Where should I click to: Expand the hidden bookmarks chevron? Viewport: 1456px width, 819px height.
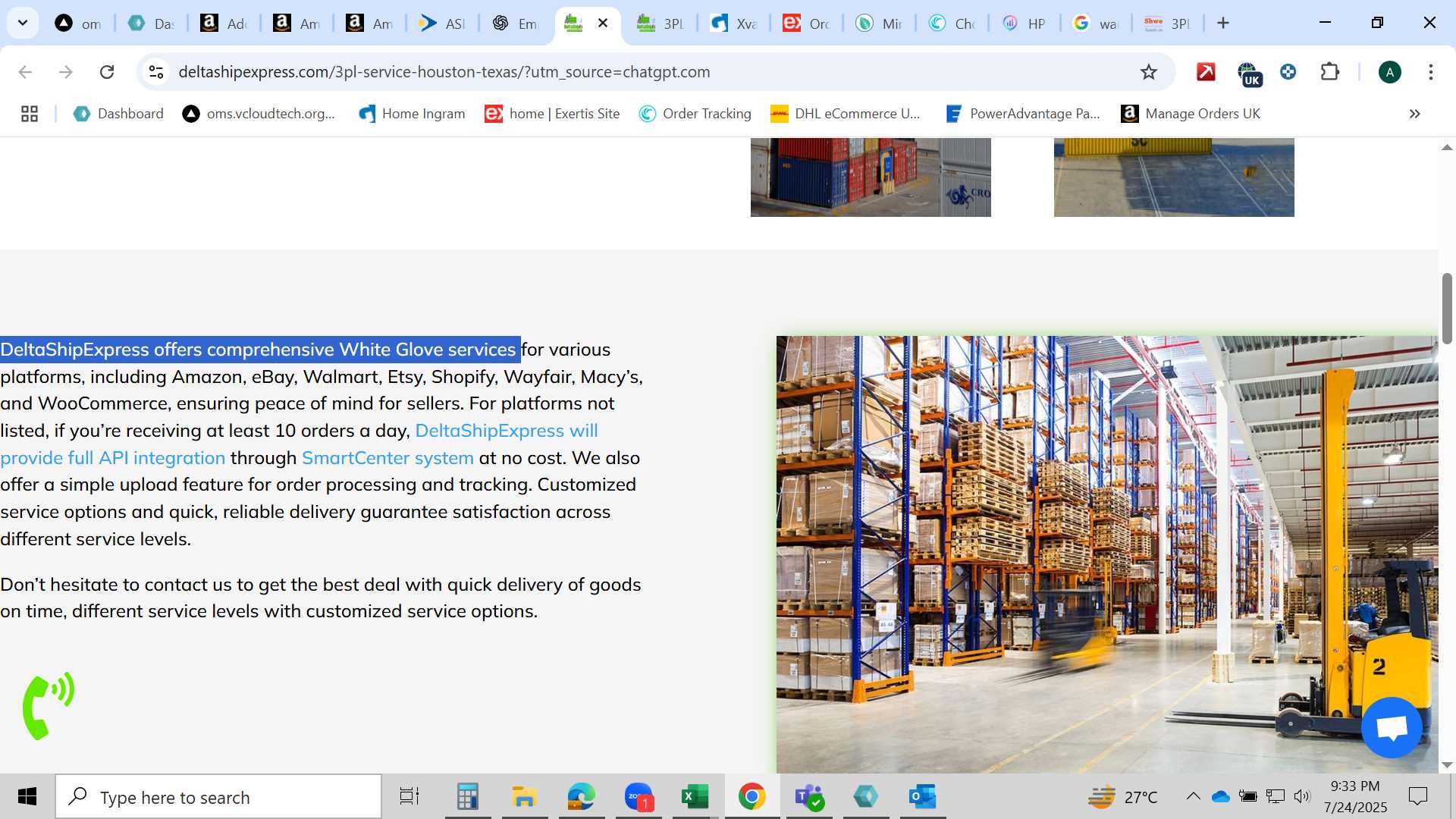point(1414,114)
